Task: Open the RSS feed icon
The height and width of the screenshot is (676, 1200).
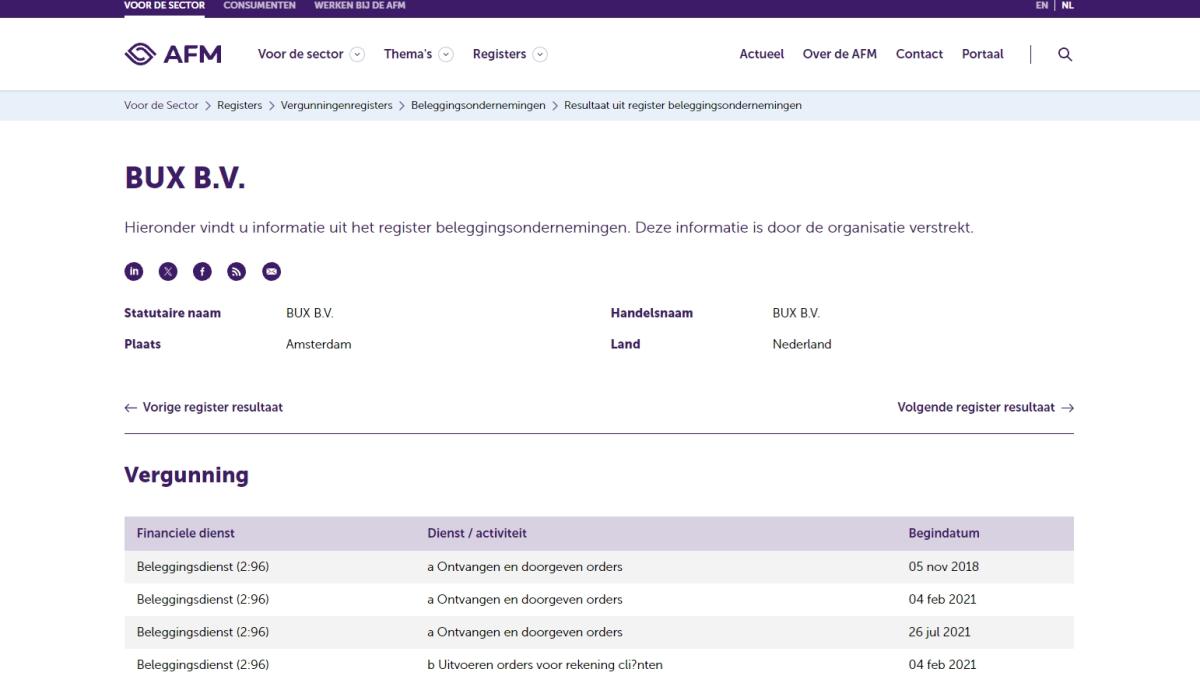Action: [x=237, y=271]
